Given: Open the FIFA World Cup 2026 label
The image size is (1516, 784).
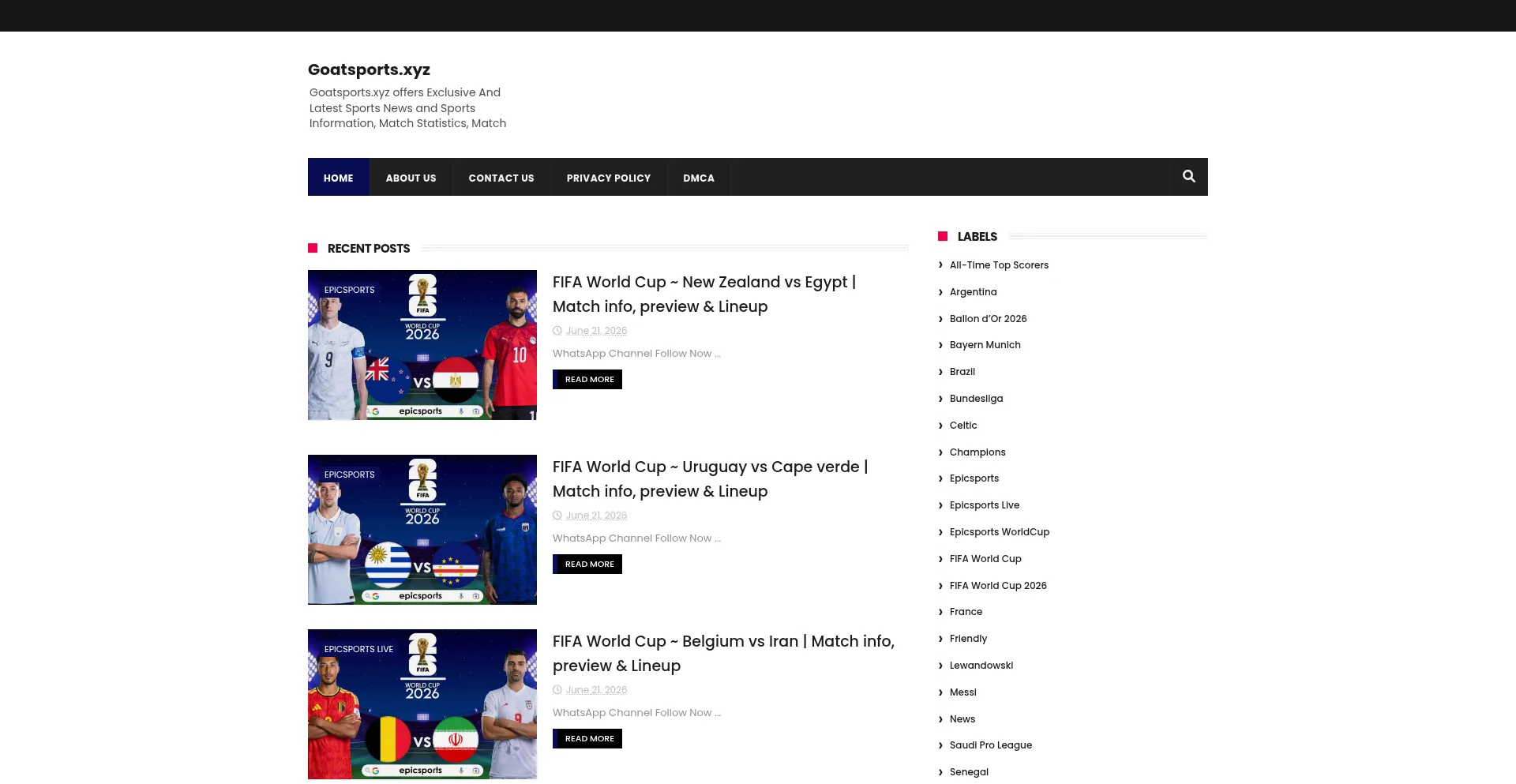Looking at the screenshot, I should [x=998, y=586].
